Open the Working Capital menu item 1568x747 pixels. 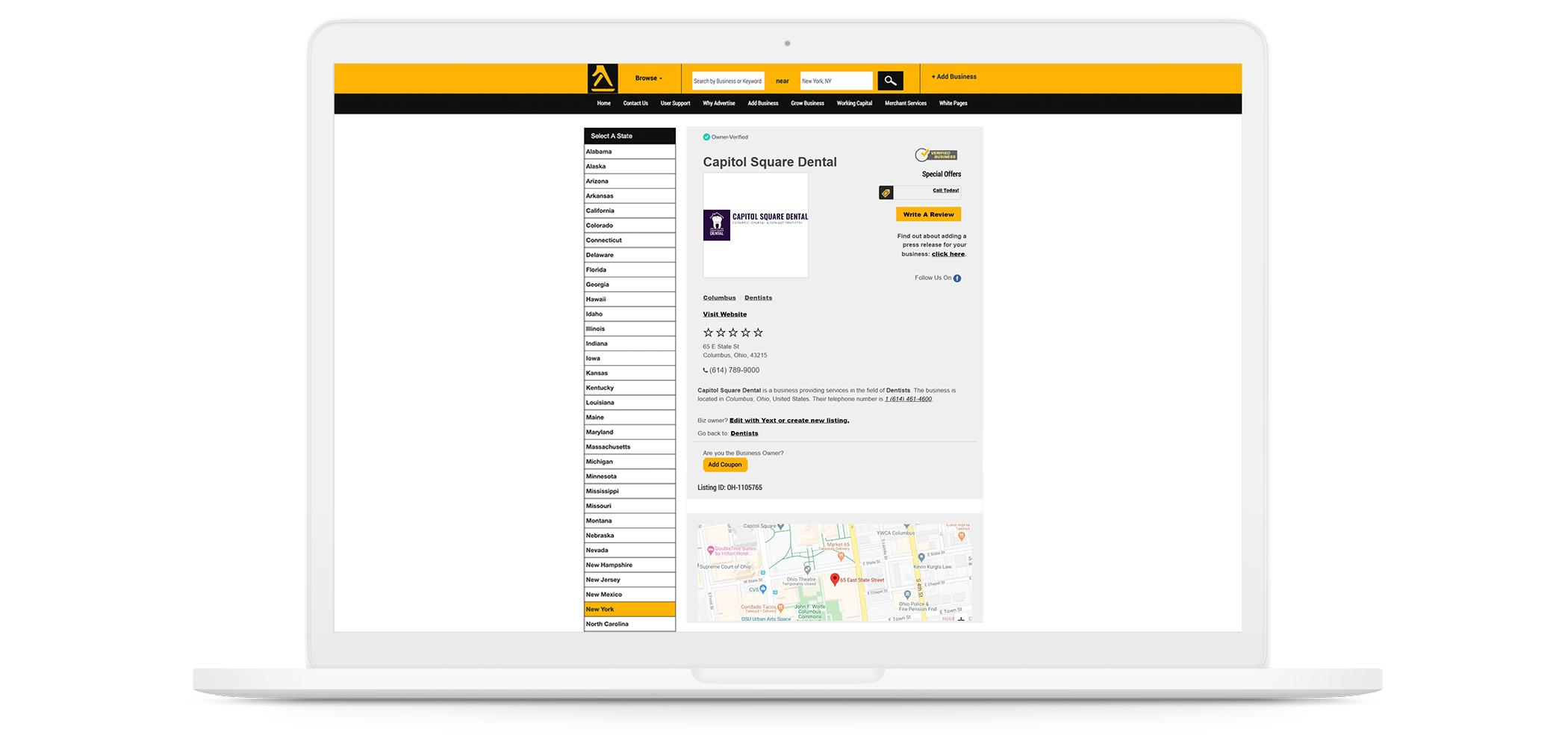pyautogui.click(x=854, y=103)
